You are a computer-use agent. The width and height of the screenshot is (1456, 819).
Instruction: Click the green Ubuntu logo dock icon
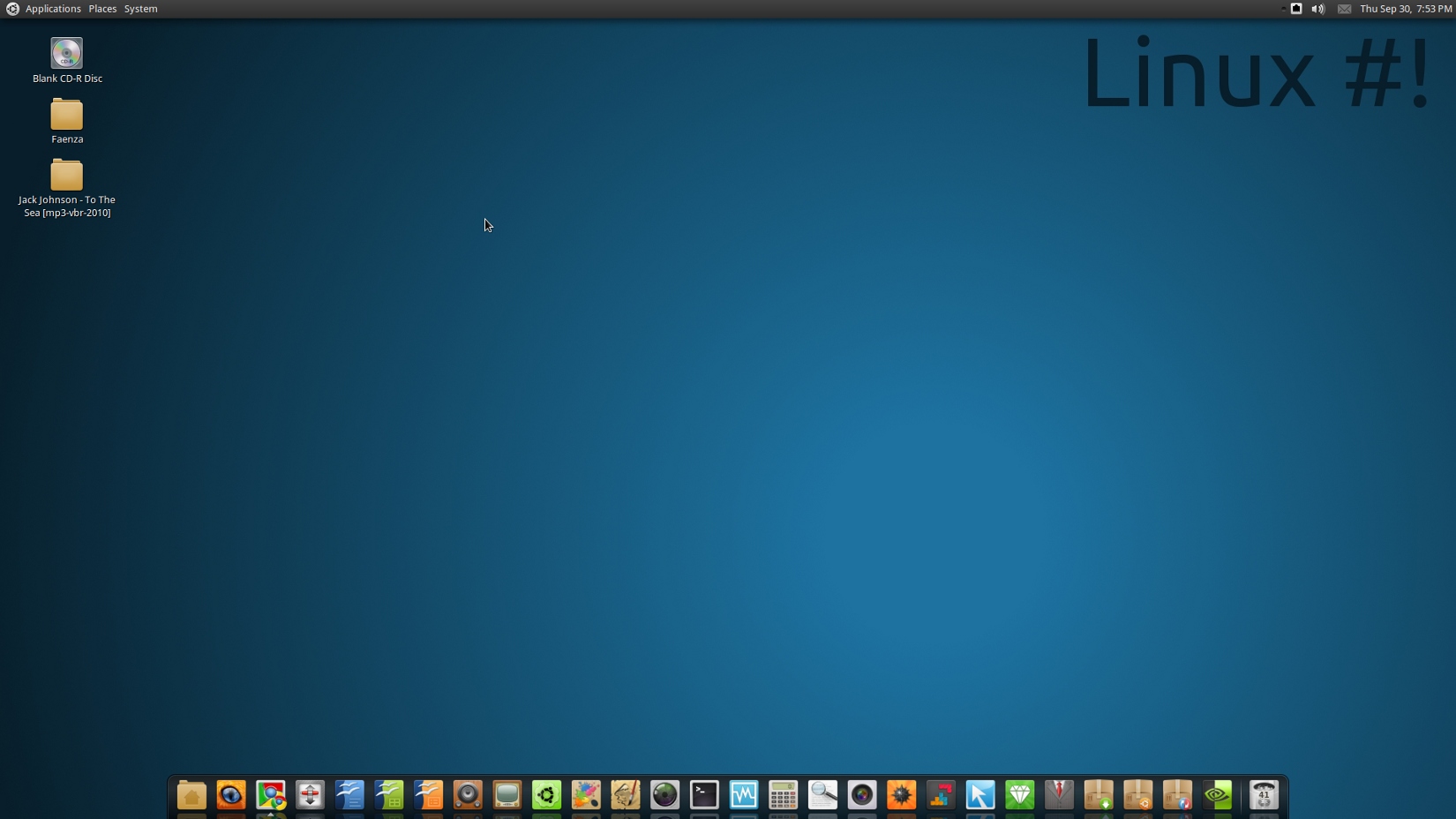click(x=547, y=795)
